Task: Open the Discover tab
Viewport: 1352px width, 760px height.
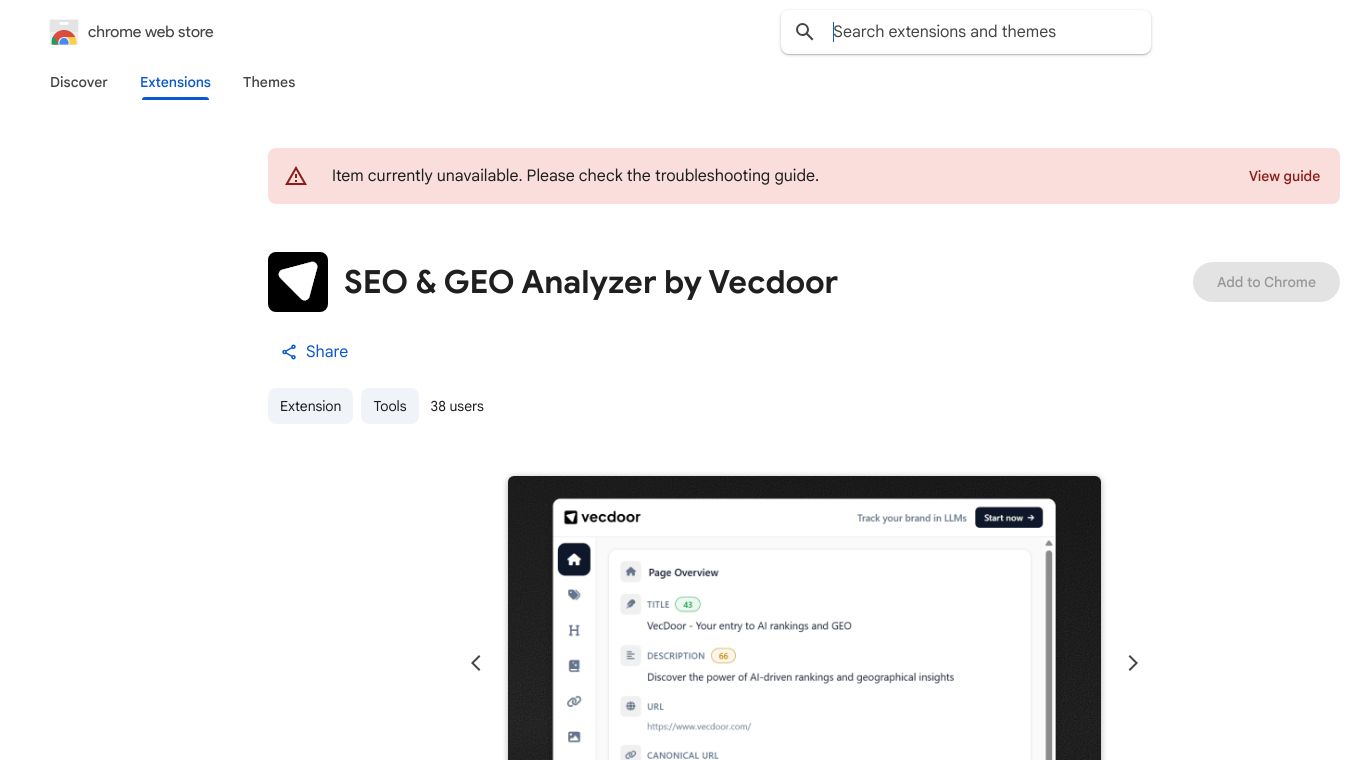Action: click(x=78, y=82)
